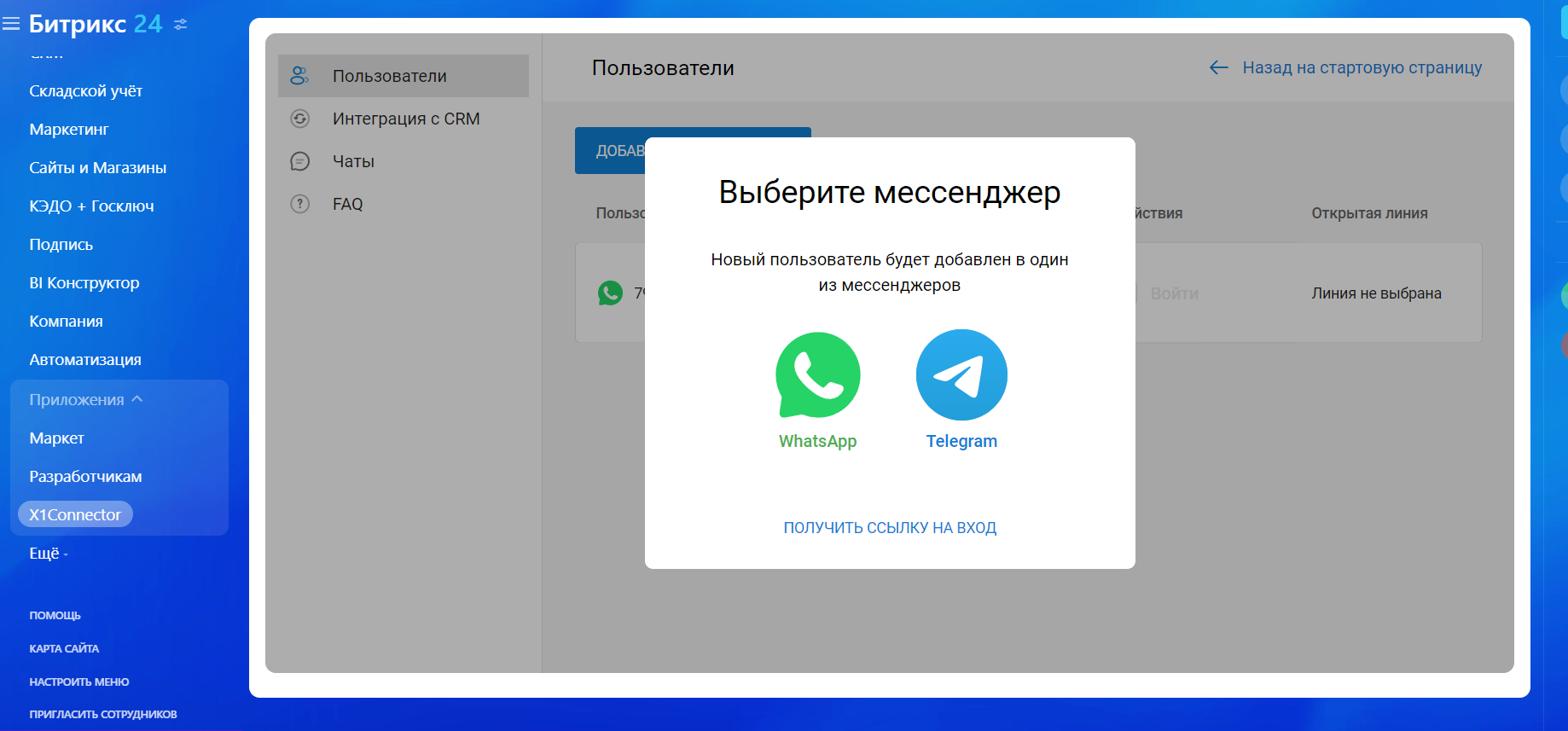Select the FAQ tab

click(x=347, y=204)
